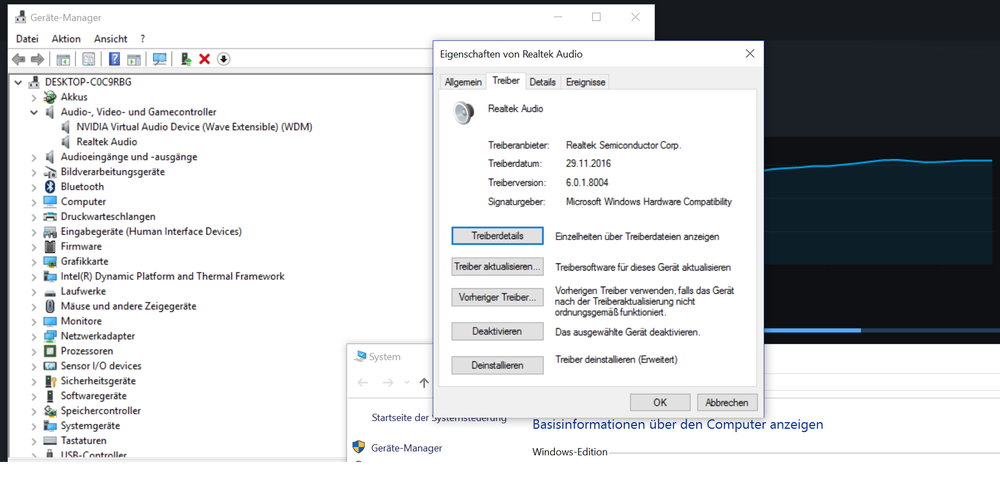Click the shield icon beside Geräte-Manager link

pos(359,447)
